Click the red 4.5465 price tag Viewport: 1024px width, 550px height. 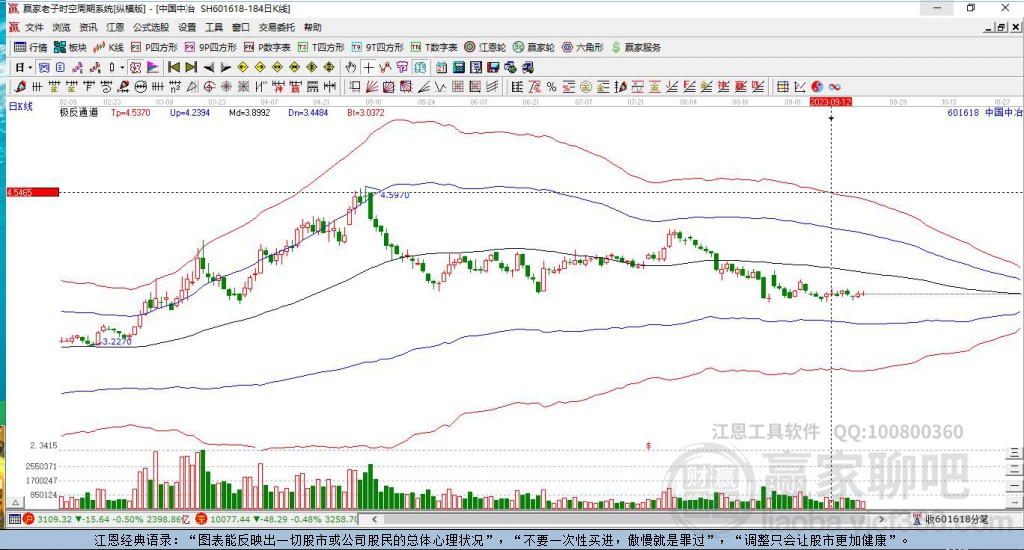[33, 193]
